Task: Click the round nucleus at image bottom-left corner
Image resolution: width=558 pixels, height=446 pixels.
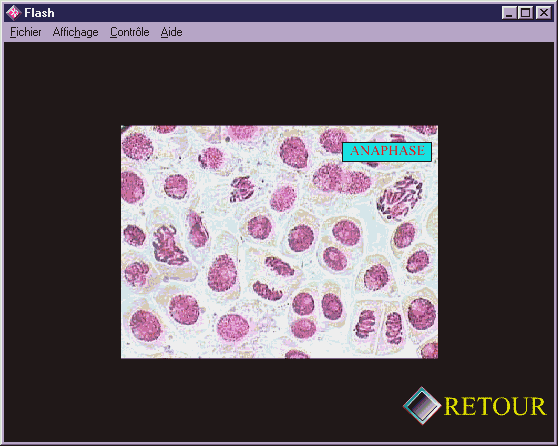Action: point(145,325)
